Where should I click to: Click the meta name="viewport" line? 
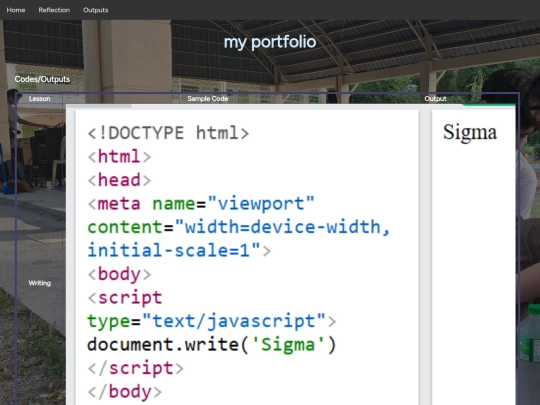201,204
